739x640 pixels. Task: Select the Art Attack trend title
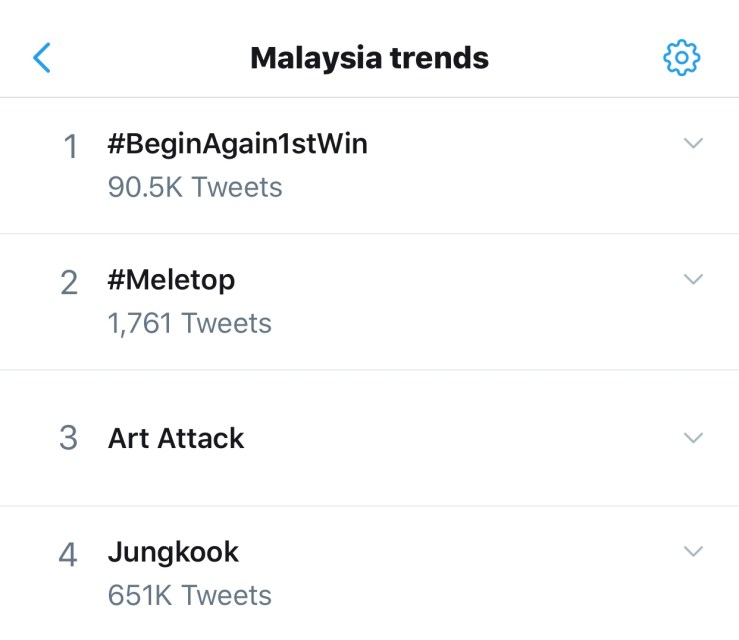[176, 438]
